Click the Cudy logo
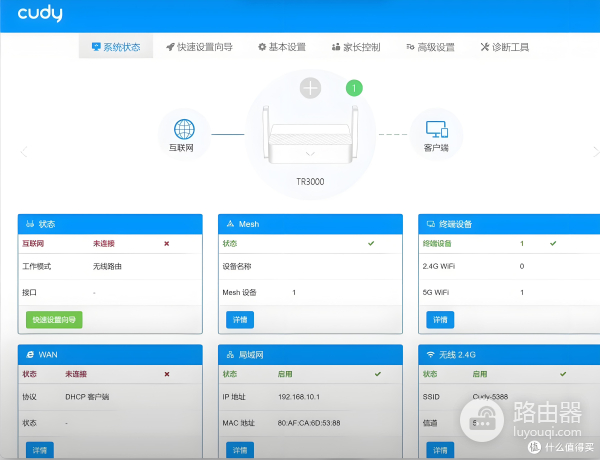This screenshot has height=460, width=600. click(x=36, y=14)
